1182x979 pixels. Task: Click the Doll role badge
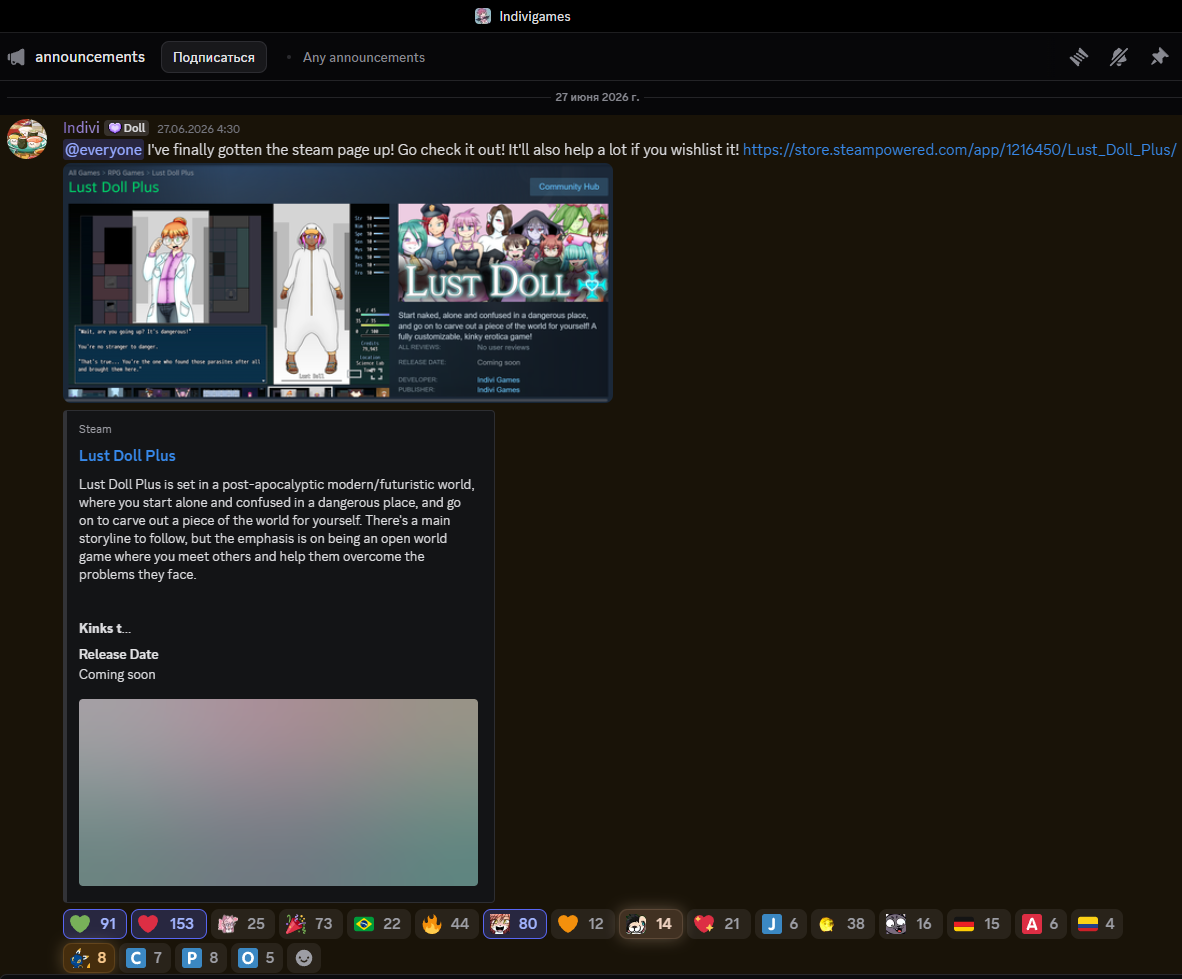(127, 128)
